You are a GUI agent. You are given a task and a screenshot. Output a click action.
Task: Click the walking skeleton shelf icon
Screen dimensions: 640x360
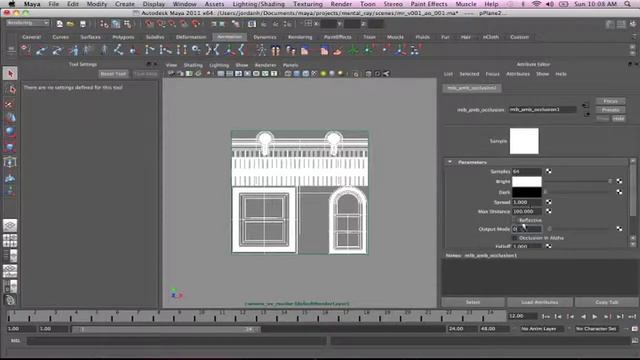[x=261, y=51]
